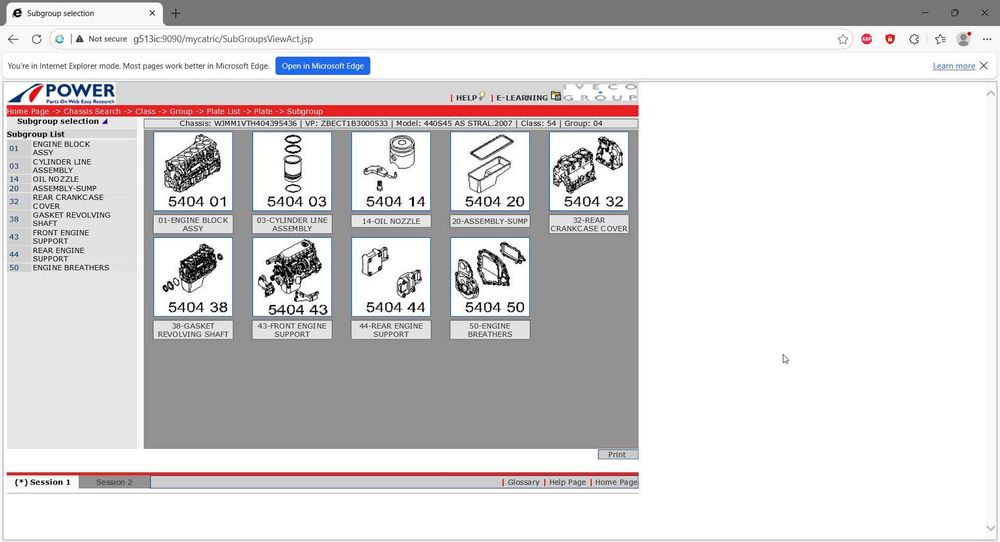Click the 03-CYLINDER LINE ASSEMBLY caption button
This screenshot has width=1000, height=542.
(292, 224)
